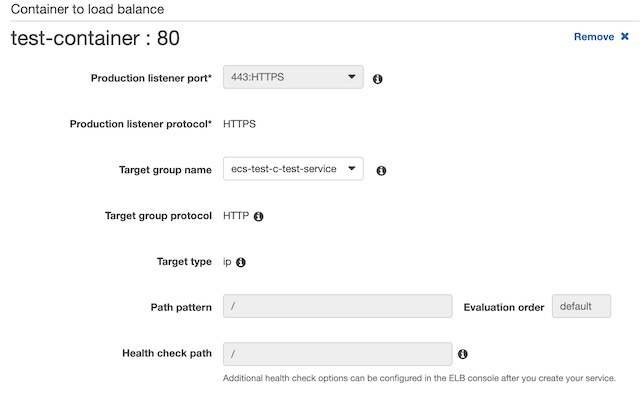
Task: Expand the Target group name dropdown
Action: click(x=293, y=169)
